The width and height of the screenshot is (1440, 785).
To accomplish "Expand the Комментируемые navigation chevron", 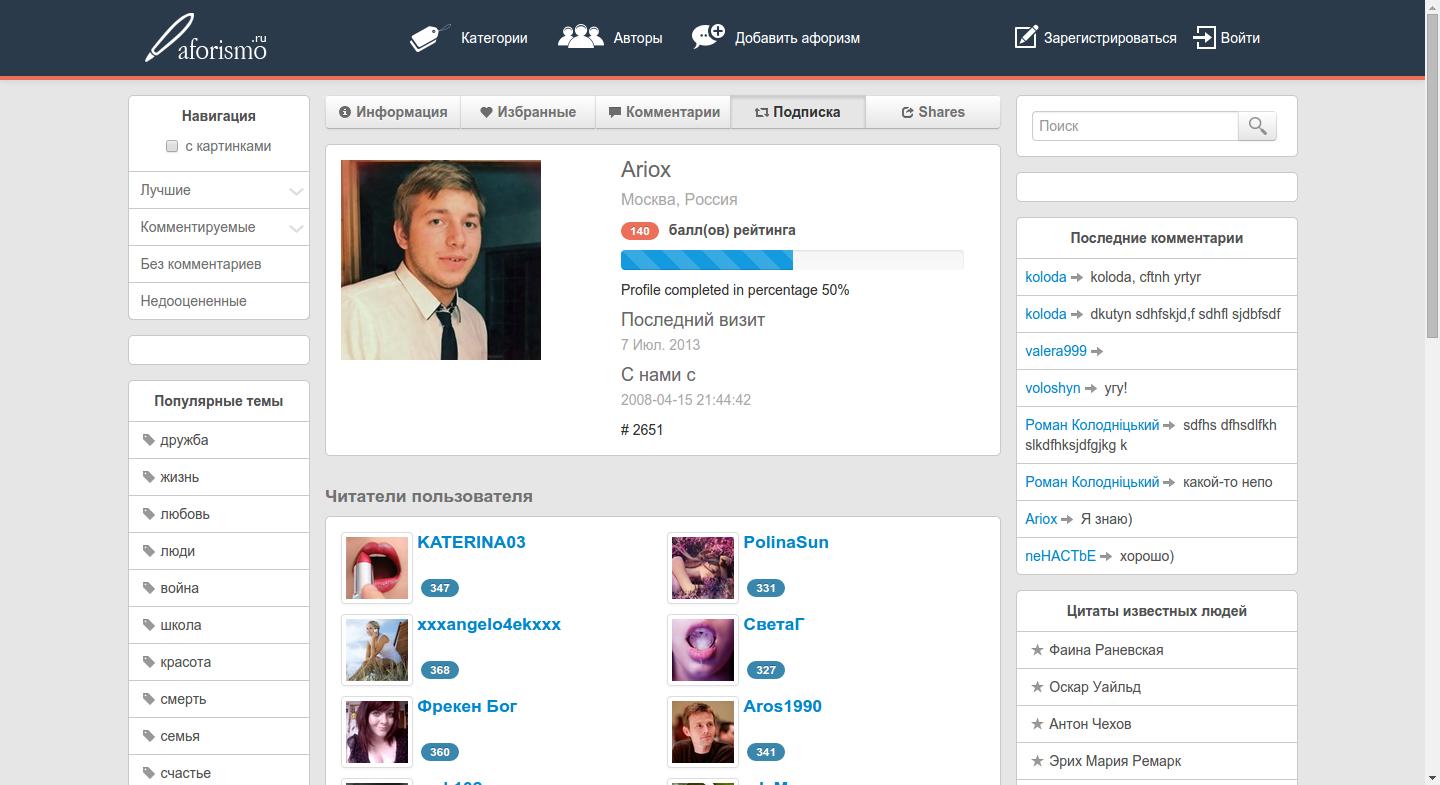I will click(x=296, y=228).
